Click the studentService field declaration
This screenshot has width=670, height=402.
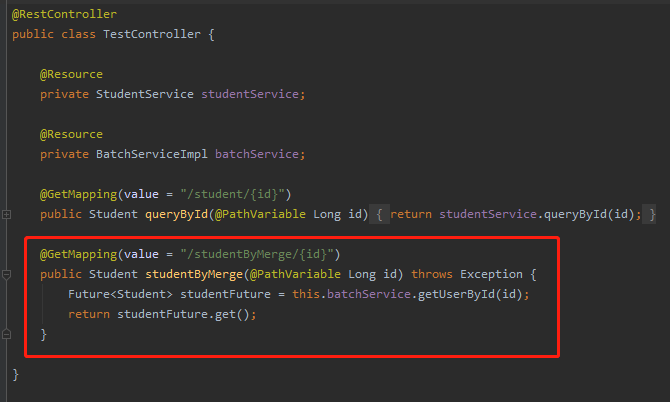point(250,94)
